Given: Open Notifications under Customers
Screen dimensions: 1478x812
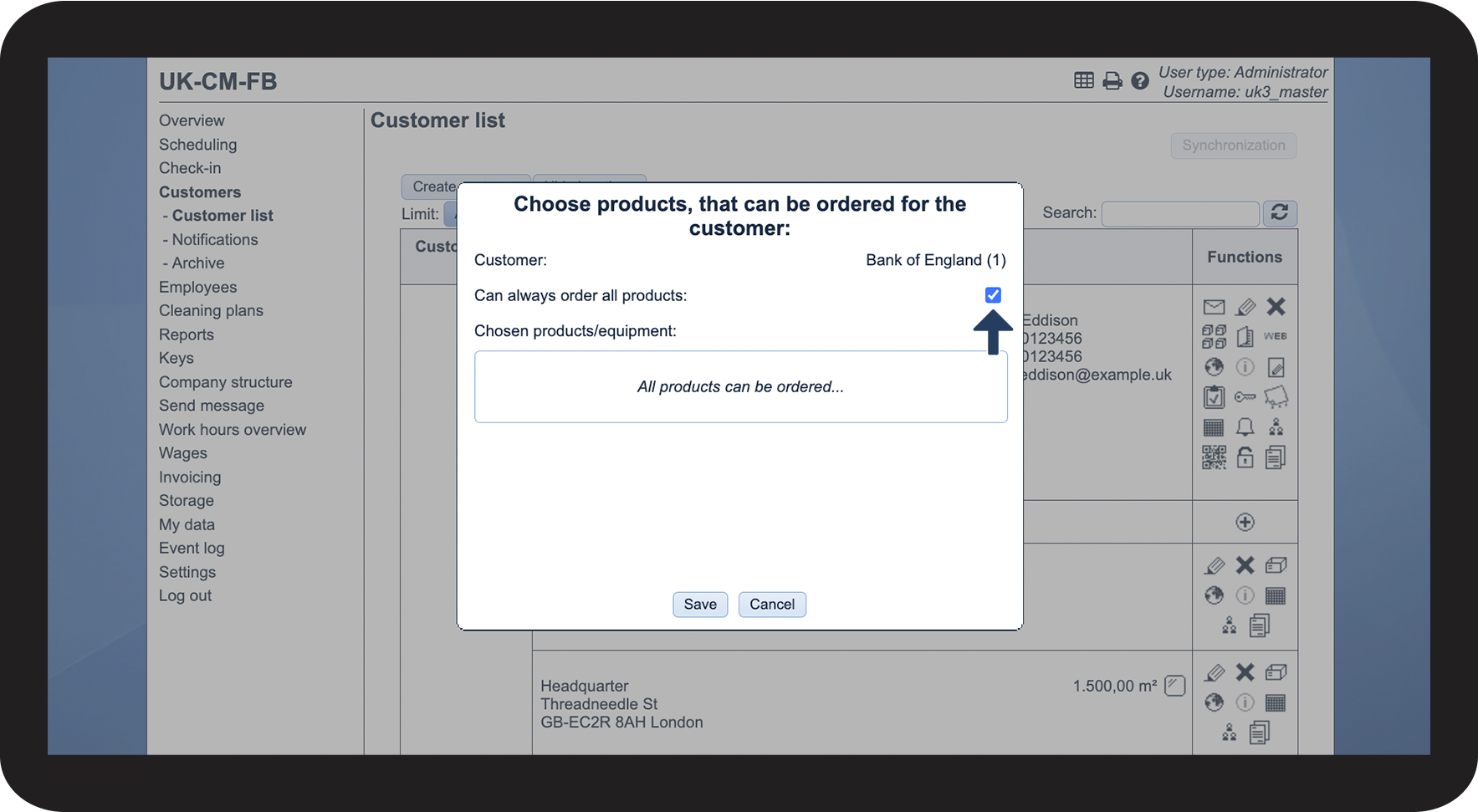Looking at the screenshot, I should 215,239.
